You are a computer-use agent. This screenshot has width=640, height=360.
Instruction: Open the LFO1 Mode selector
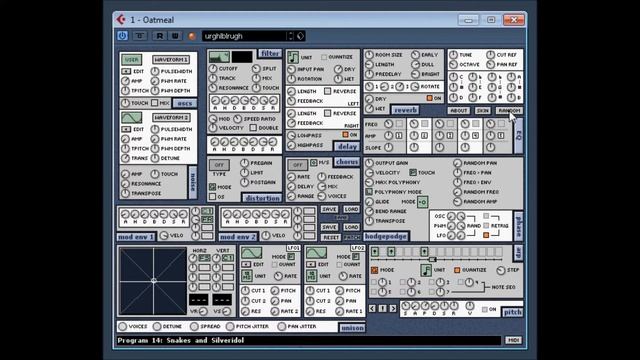pyautogui.click(x=291, y=256)
